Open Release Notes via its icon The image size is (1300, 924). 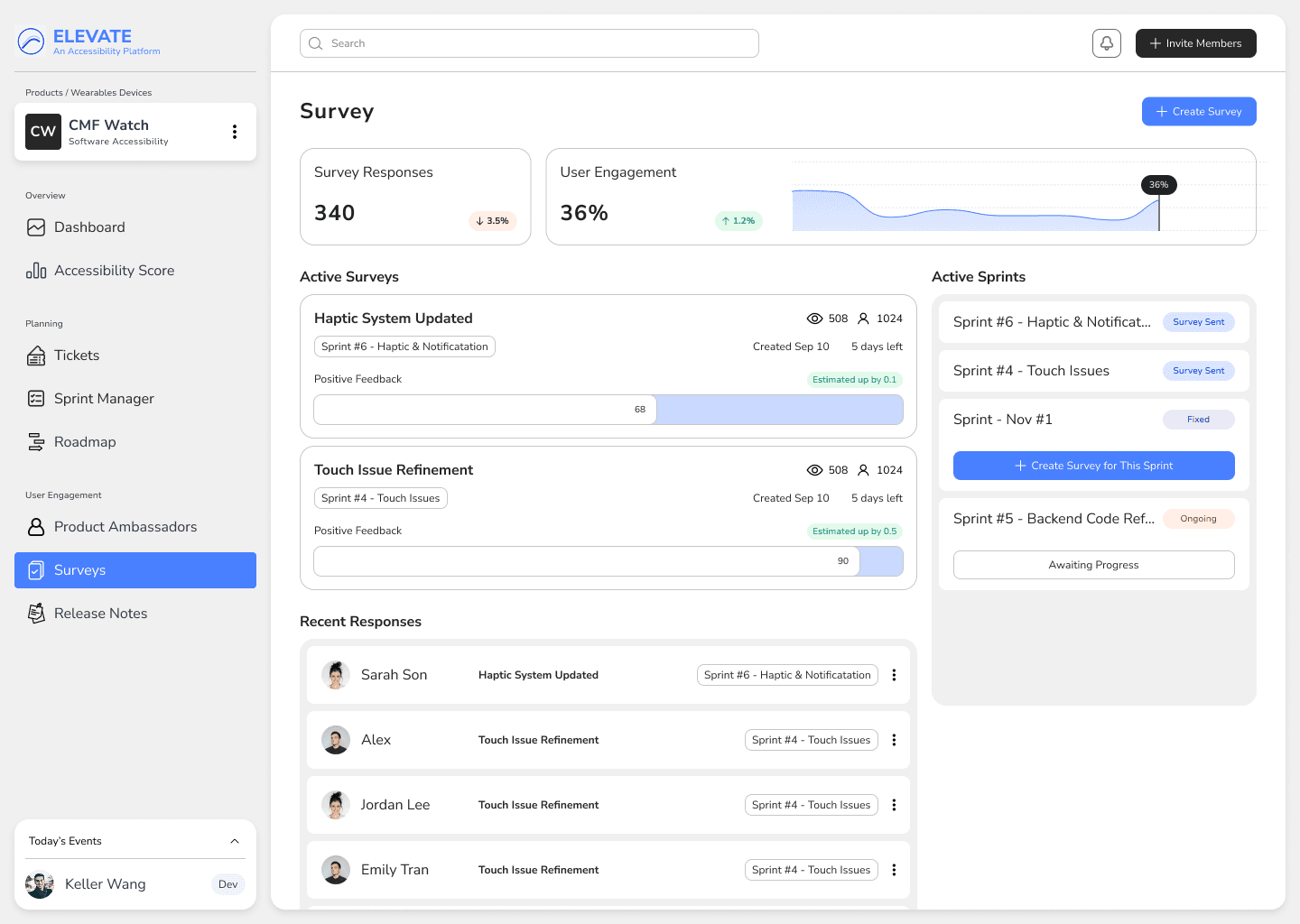tap(36, 614)
